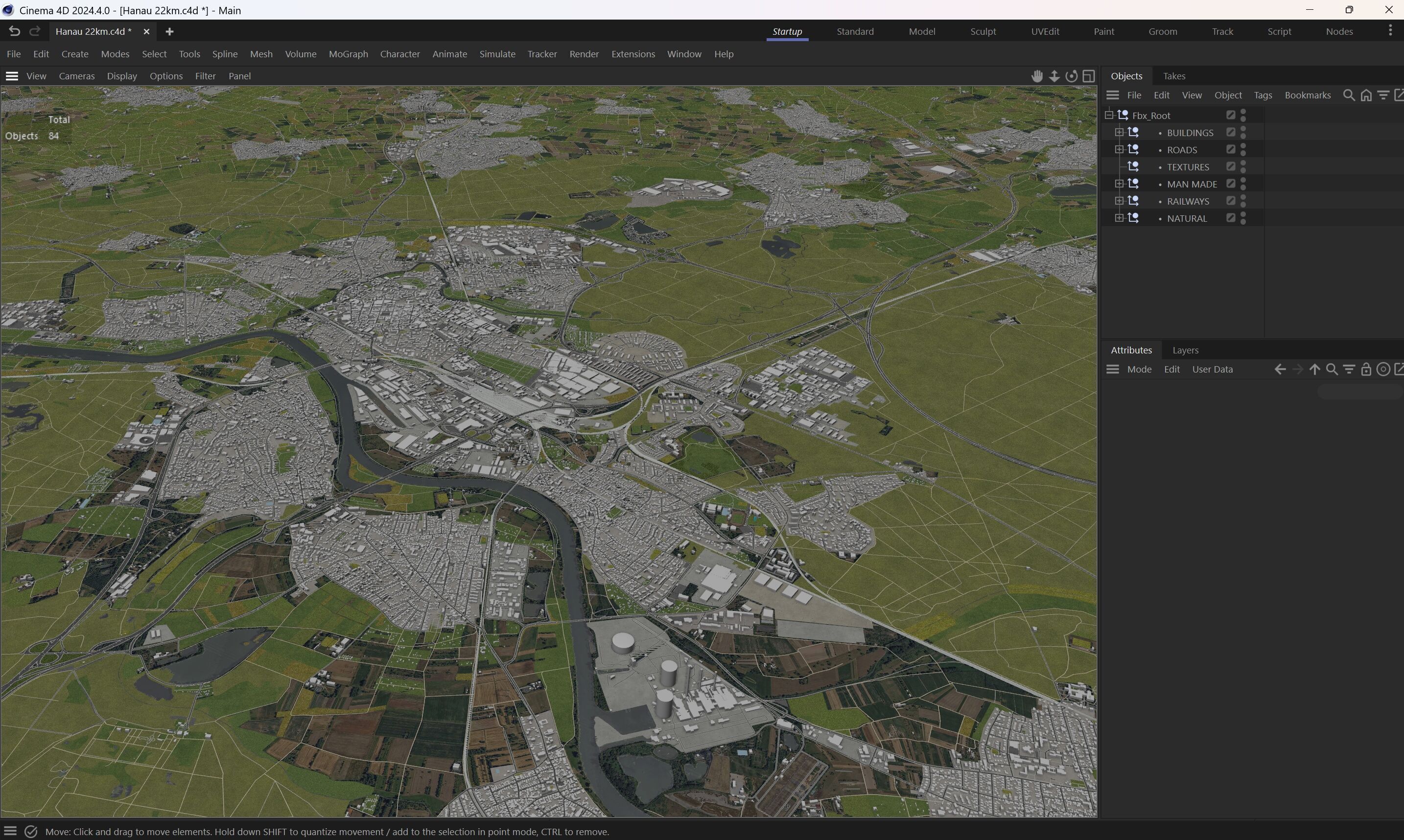Viewport: 1404px width, 840px height.
Task: Expand the MAN MADE group
Action: (1119, 184)
